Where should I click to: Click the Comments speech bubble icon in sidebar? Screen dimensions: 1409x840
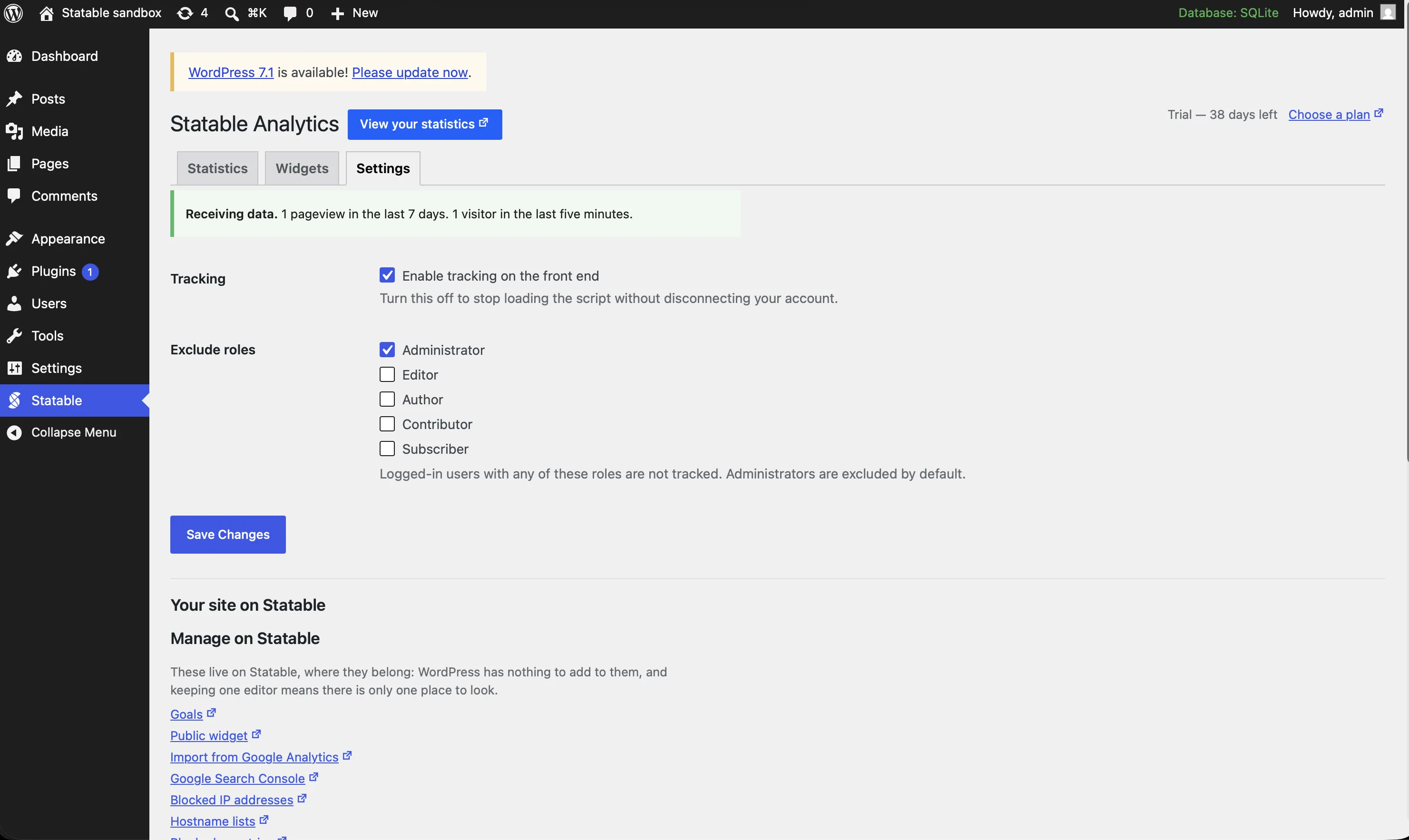tap(14, 196)
